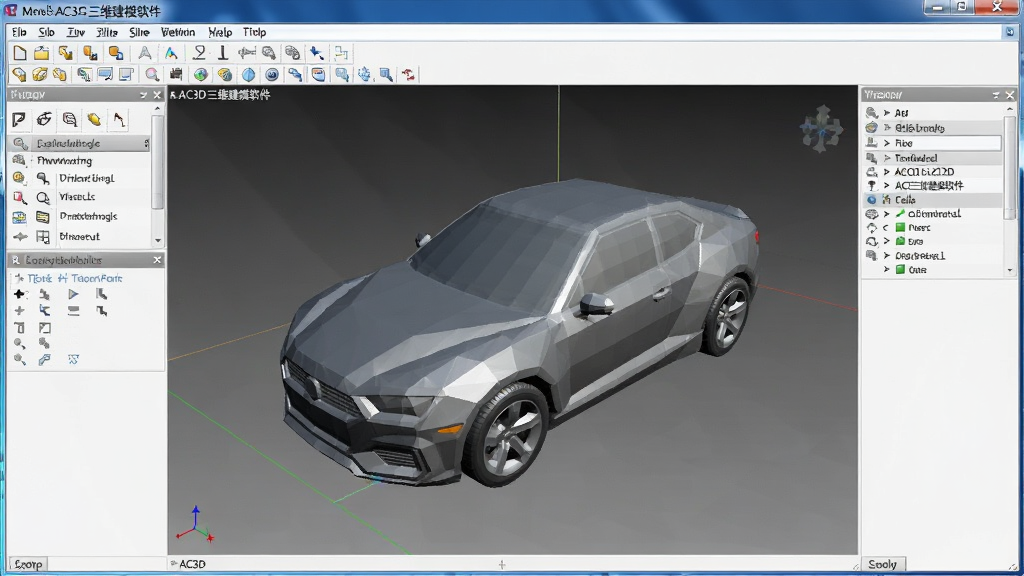This screenshot has height=576, width=1024.
Task: Select the highlighted first row in left tool list
Action: click(79, 143)
